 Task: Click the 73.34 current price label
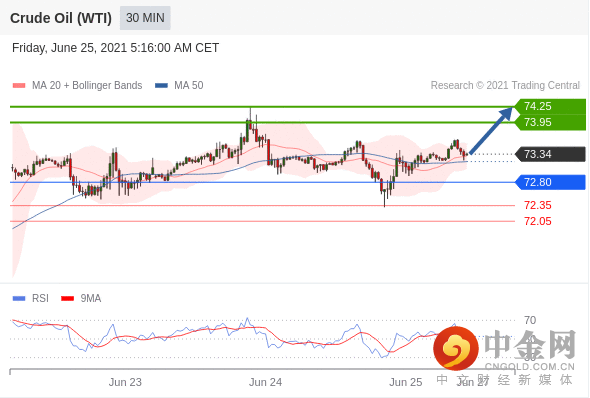[550, 154]
